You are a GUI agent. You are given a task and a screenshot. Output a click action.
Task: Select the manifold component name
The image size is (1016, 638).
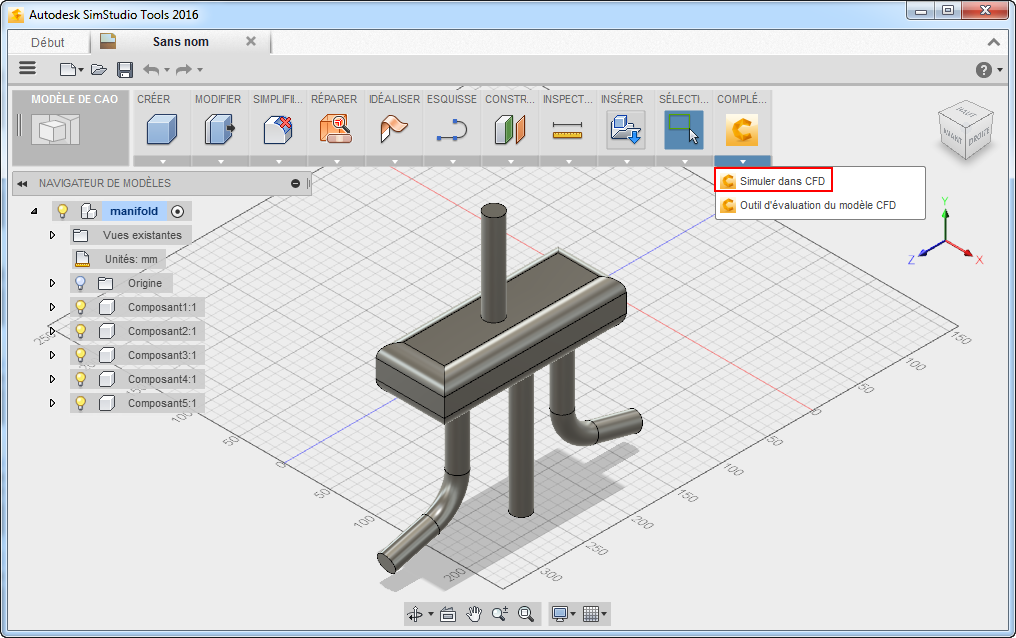(134, 211)
